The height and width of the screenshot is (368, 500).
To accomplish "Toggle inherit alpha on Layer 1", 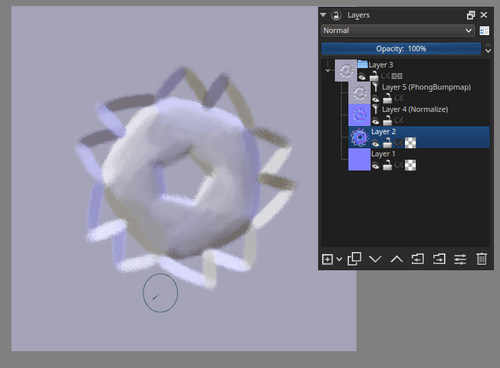I will [x=399, y=165].
